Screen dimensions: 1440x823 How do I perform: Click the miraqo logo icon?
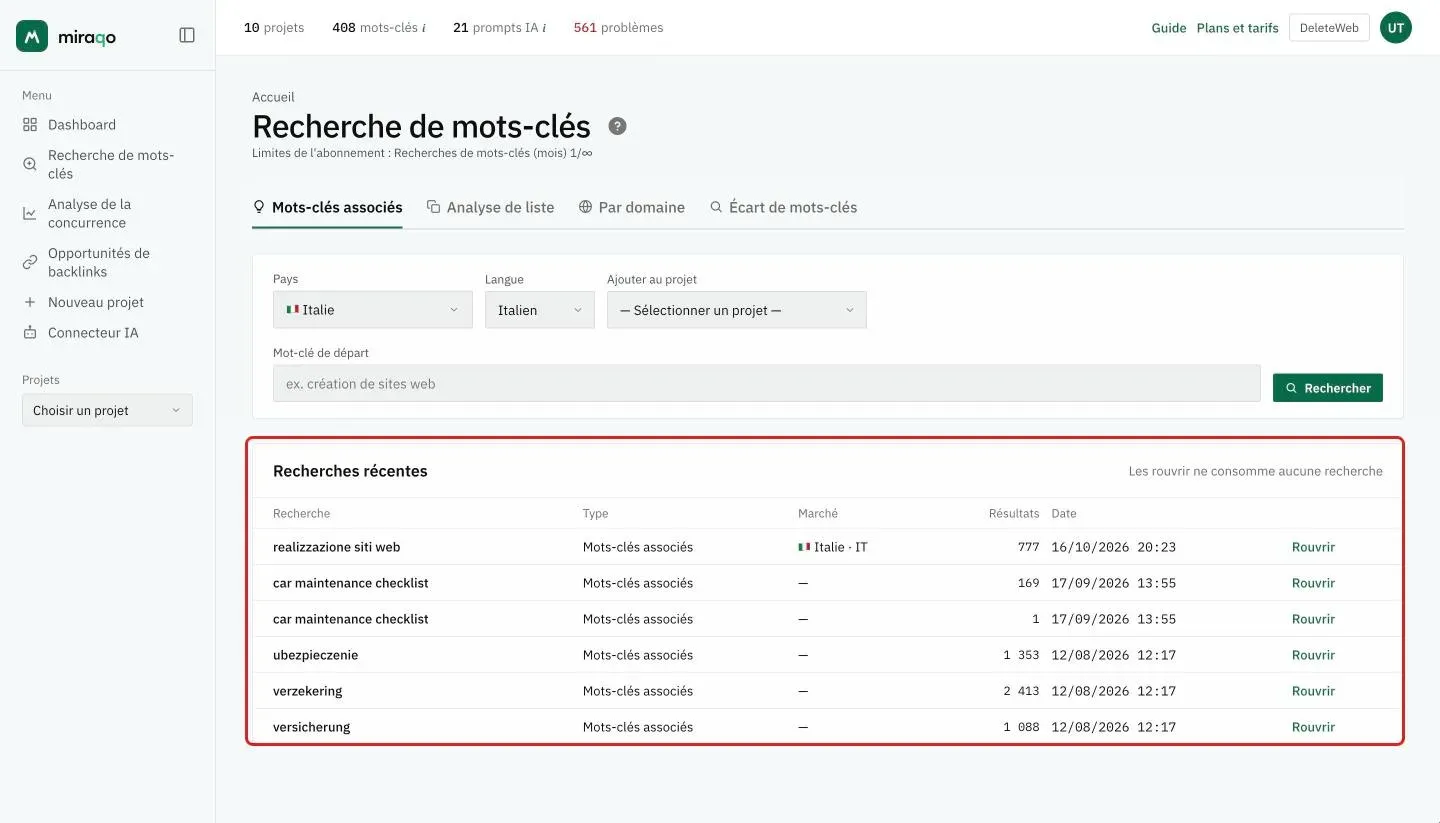coord(32,36)
